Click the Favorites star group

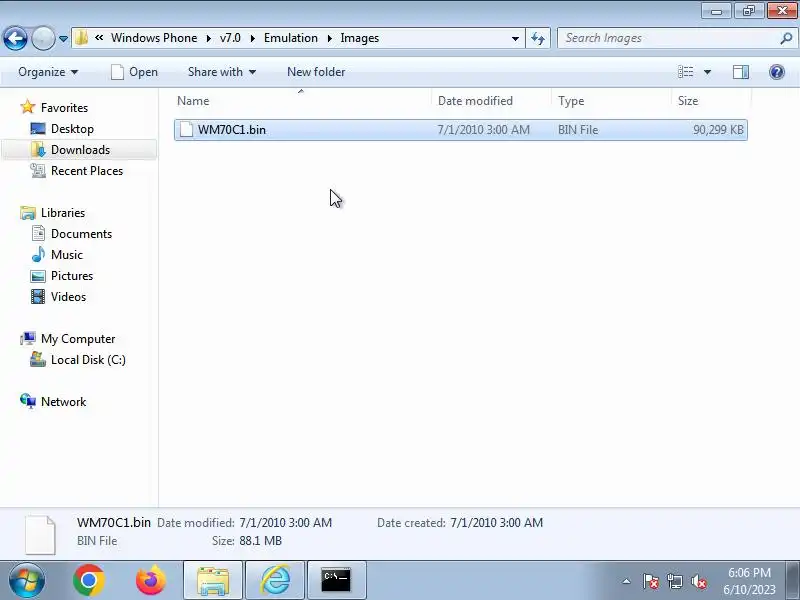(x=54, y=108)
